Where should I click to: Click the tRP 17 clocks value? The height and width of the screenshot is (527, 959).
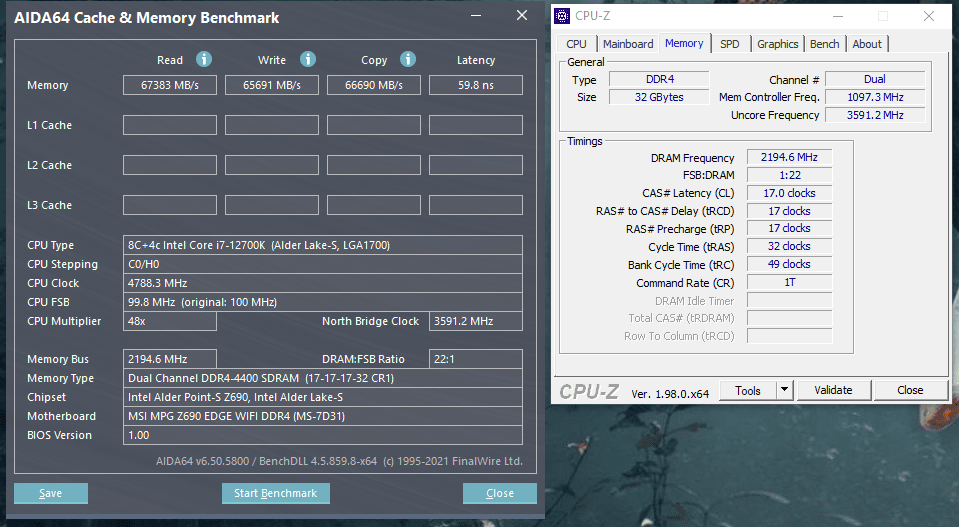[x=790, y=228]
